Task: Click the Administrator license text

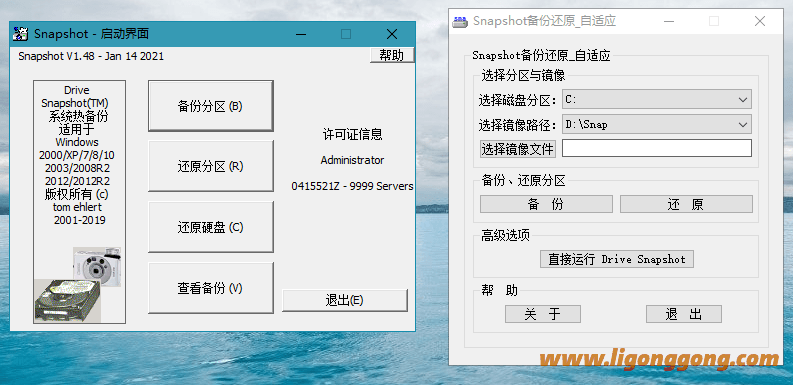Action: [x=352, y=160]
